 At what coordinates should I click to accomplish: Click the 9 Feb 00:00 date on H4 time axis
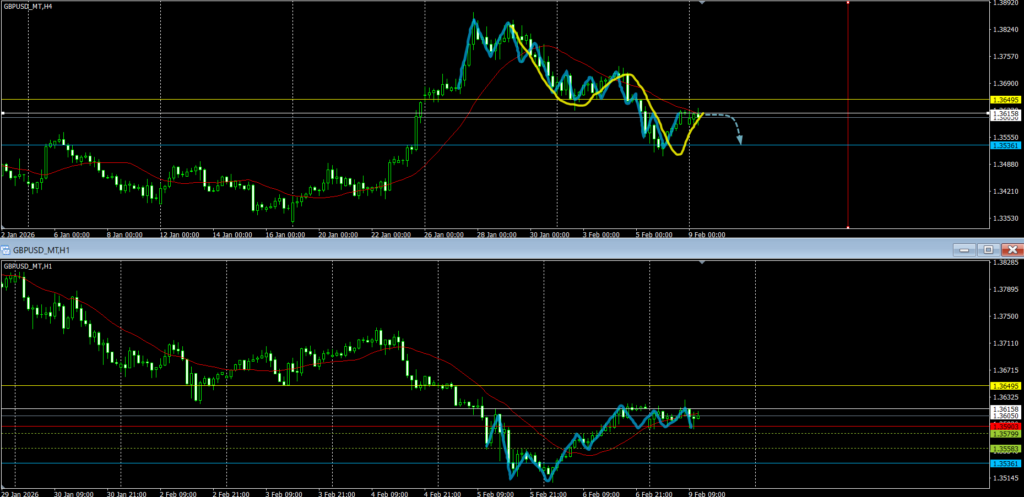click(x=705, y=234)
